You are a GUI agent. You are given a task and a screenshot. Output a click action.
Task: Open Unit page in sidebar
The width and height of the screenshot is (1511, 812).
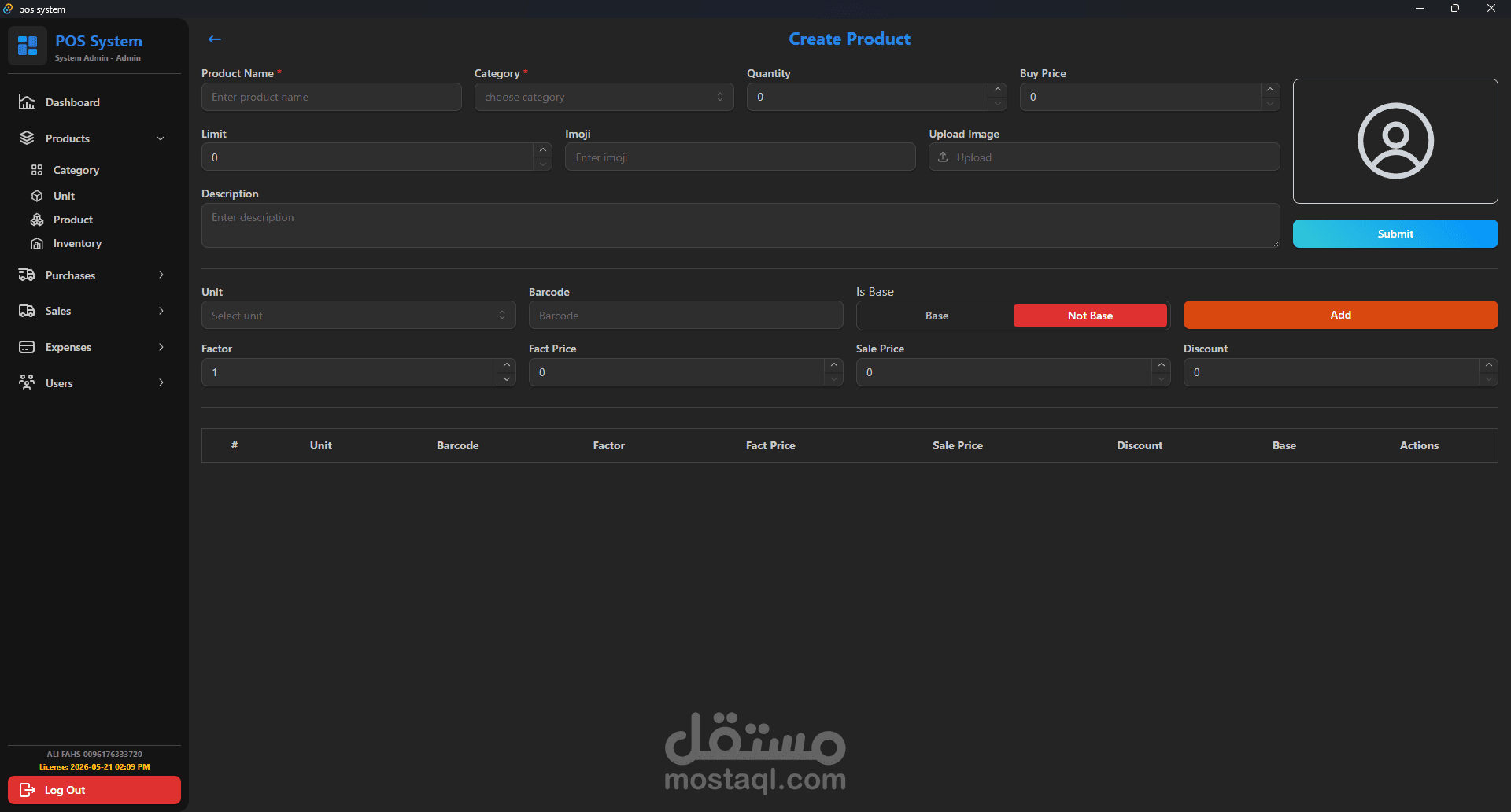click(64, 196)
